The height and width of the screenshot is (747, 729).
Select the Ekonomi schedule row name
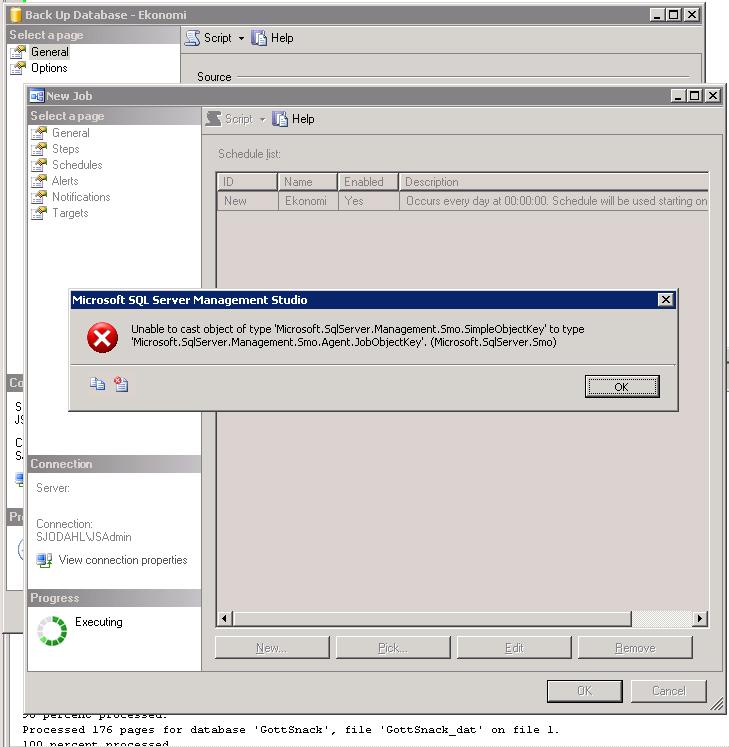(x=306, y=201)
